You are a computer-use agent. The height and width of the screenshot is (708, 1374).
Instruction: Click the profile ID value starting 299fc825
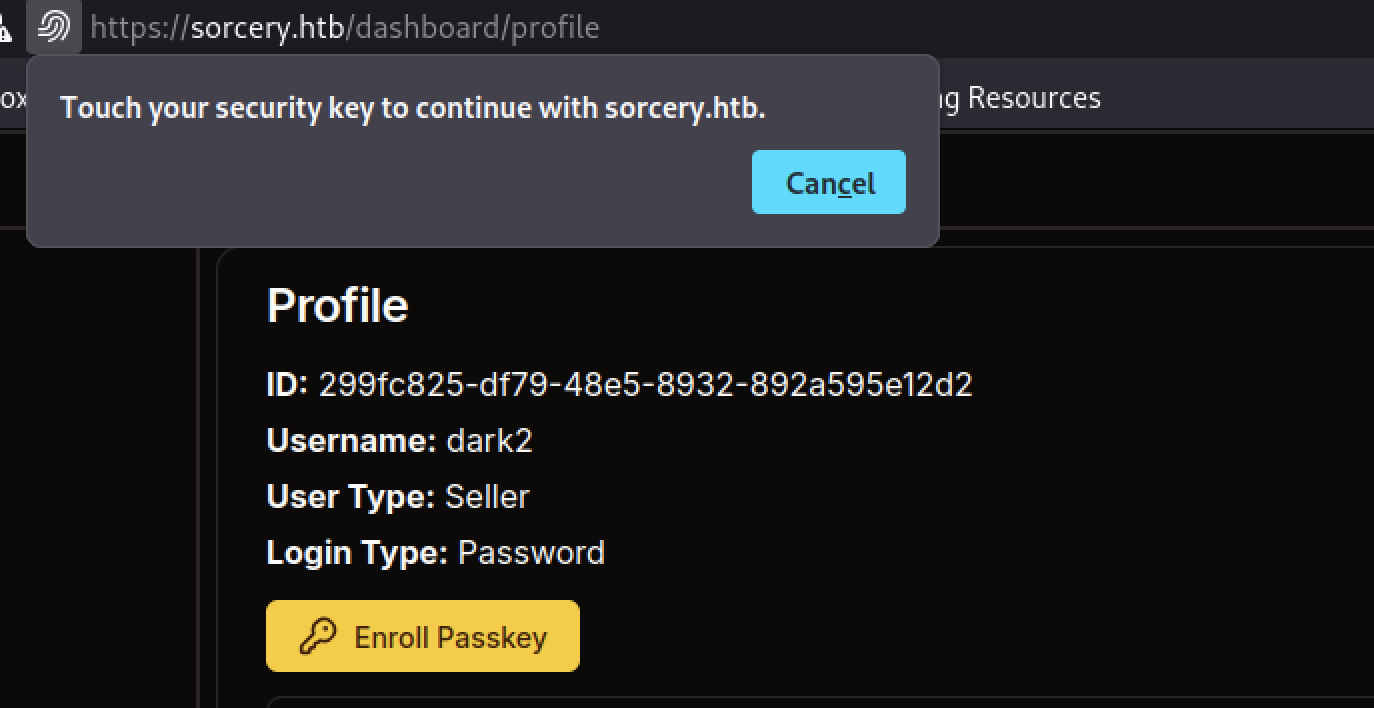pyautogui.click(x=645, y=385)
